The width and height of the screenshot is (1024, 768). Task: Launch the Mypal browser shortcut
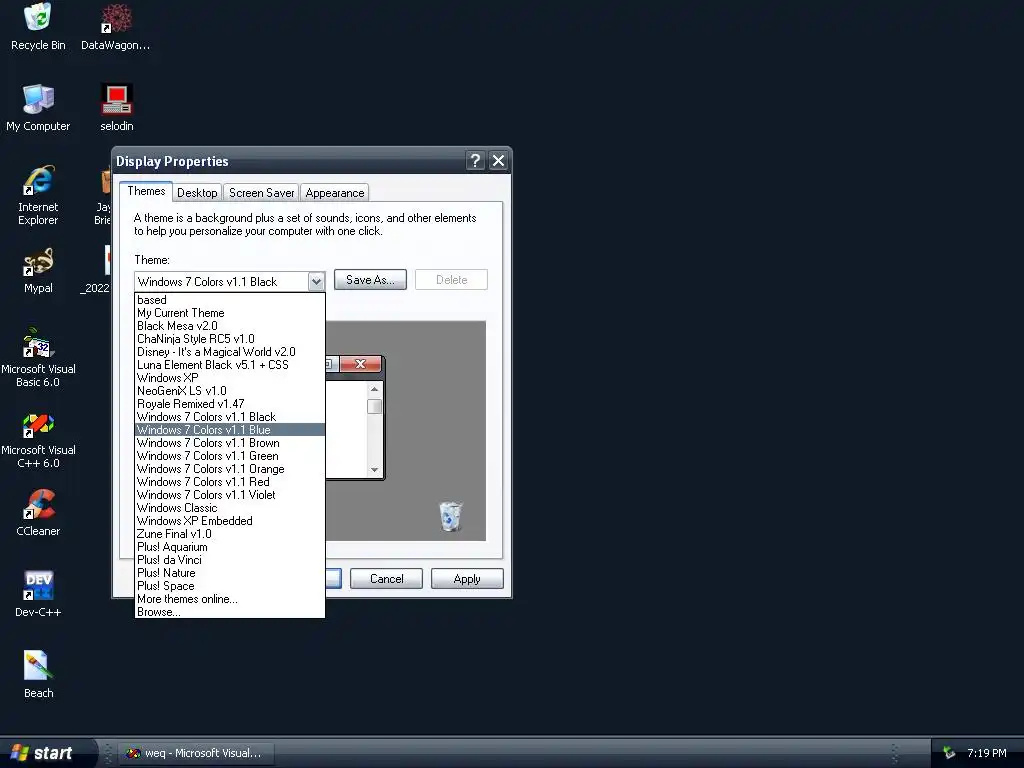click(38, 270)
